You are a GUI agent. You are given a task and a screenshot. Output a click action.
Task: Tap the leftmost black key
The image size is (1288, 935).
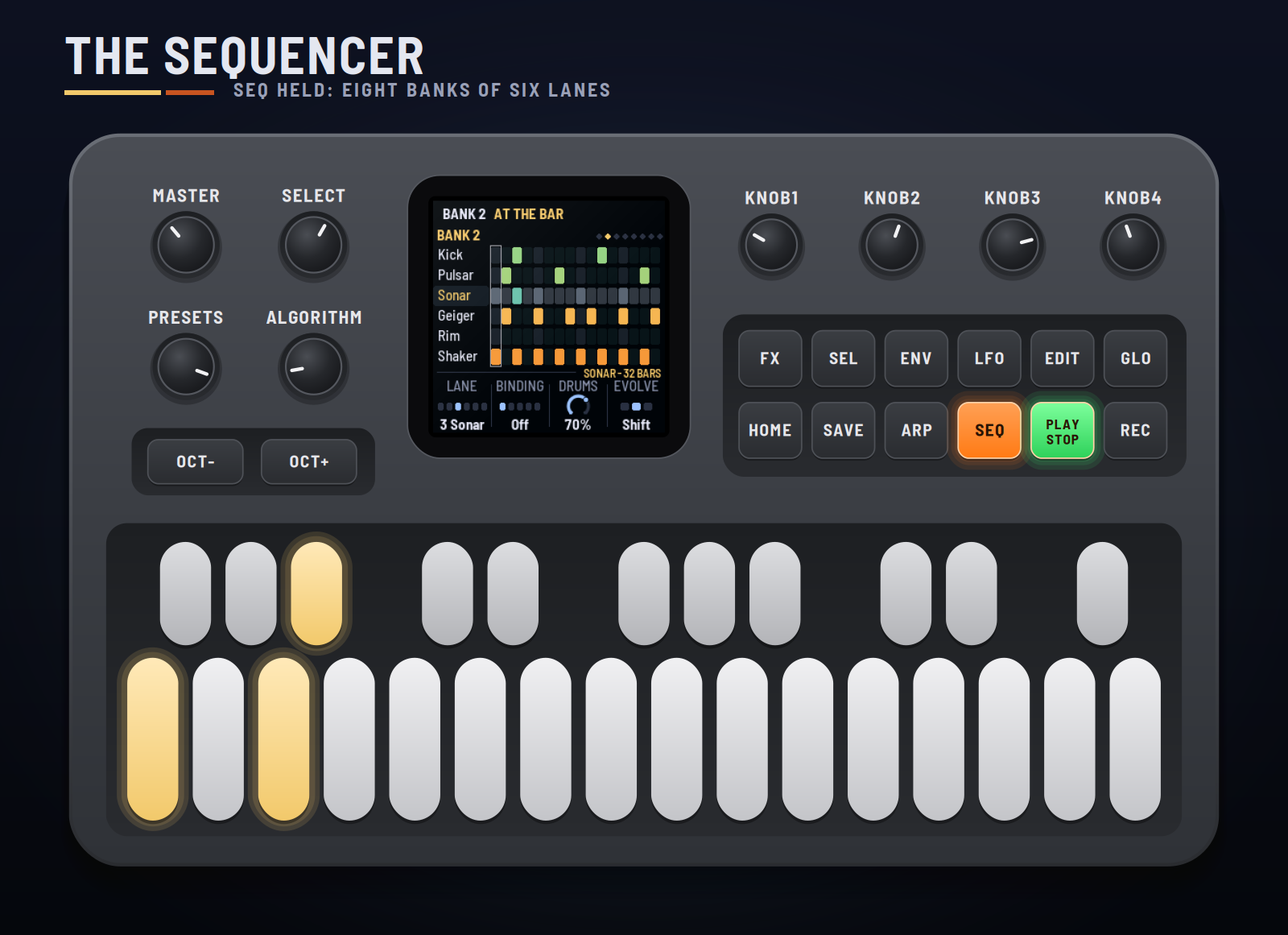pos(185,594)
